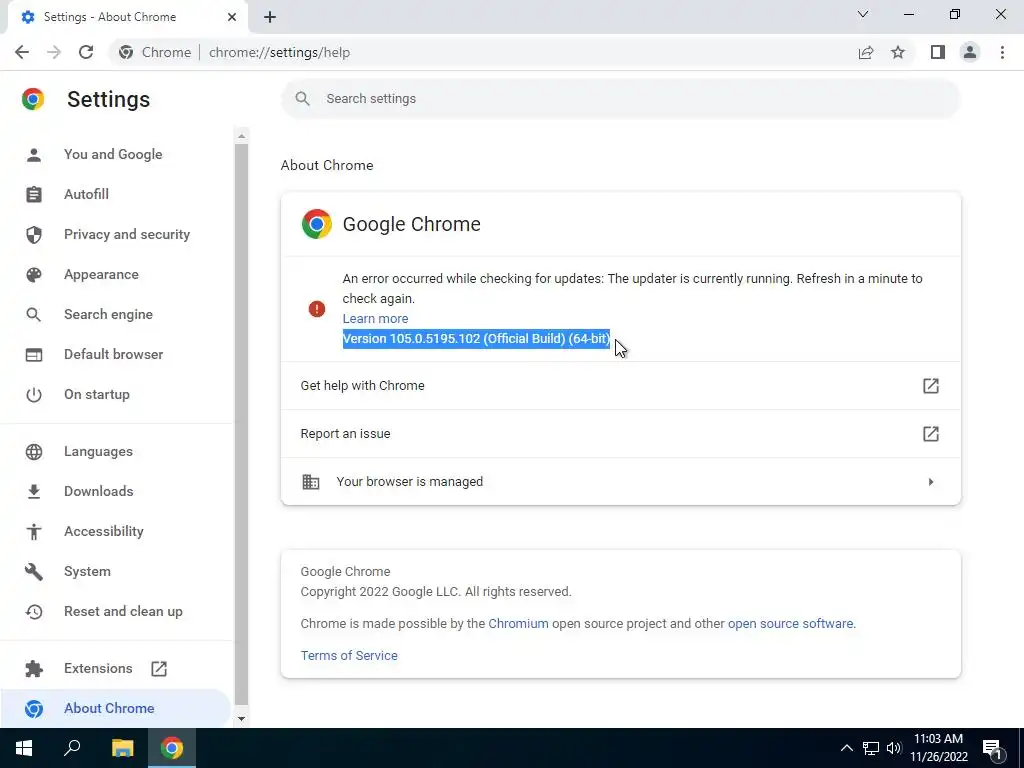The width and height of the screenshot is (1024, 768).
Task: Click the person icon beside You and Google
Action: tap(34, 154)
